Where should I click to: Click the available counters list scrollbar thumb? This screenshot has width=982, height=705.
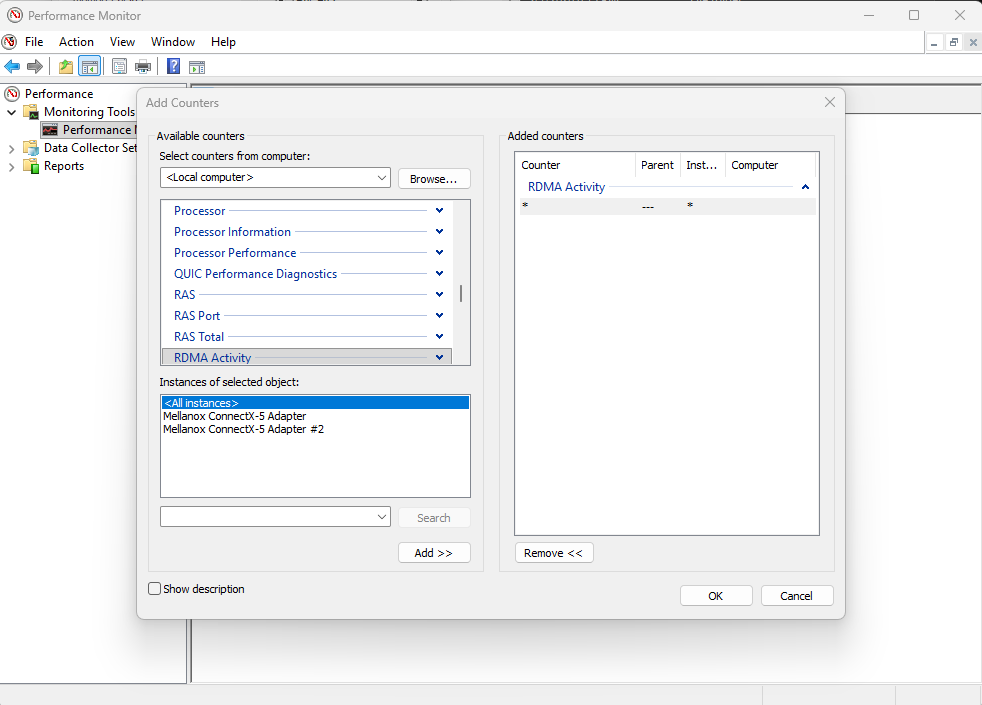(461, 293)
